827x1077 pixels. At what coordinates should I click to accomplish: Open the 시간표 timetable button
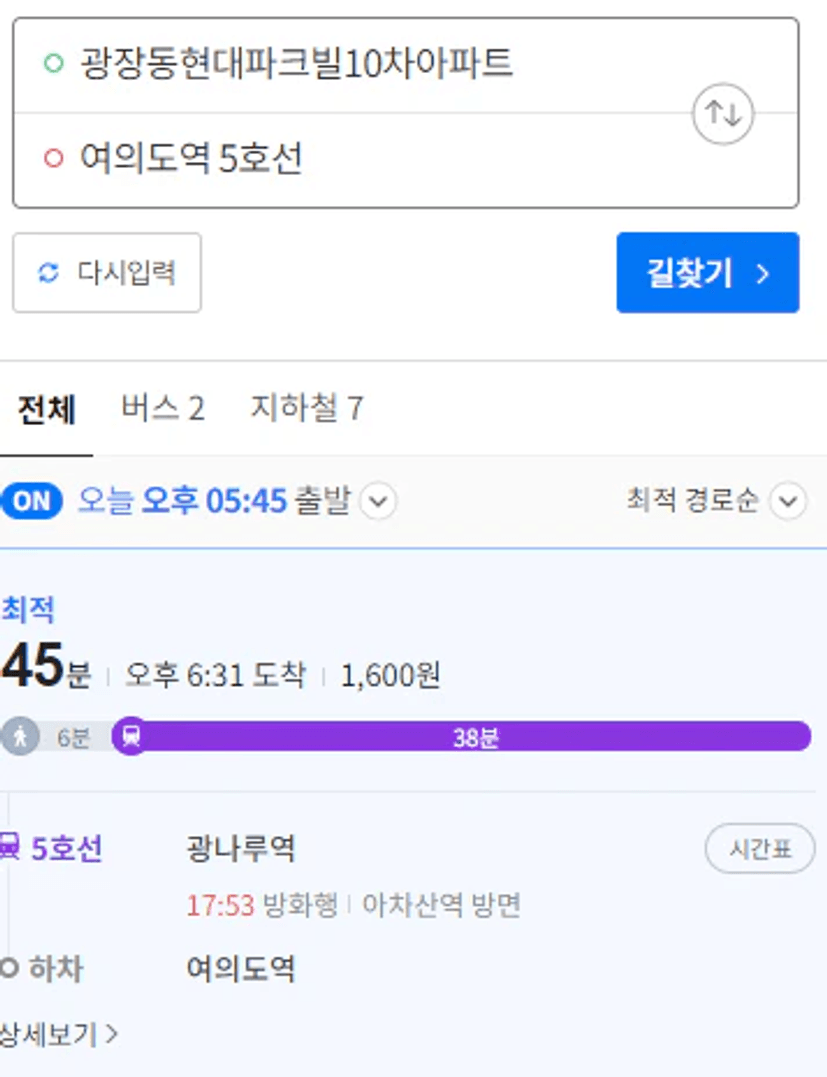[760, 850]
